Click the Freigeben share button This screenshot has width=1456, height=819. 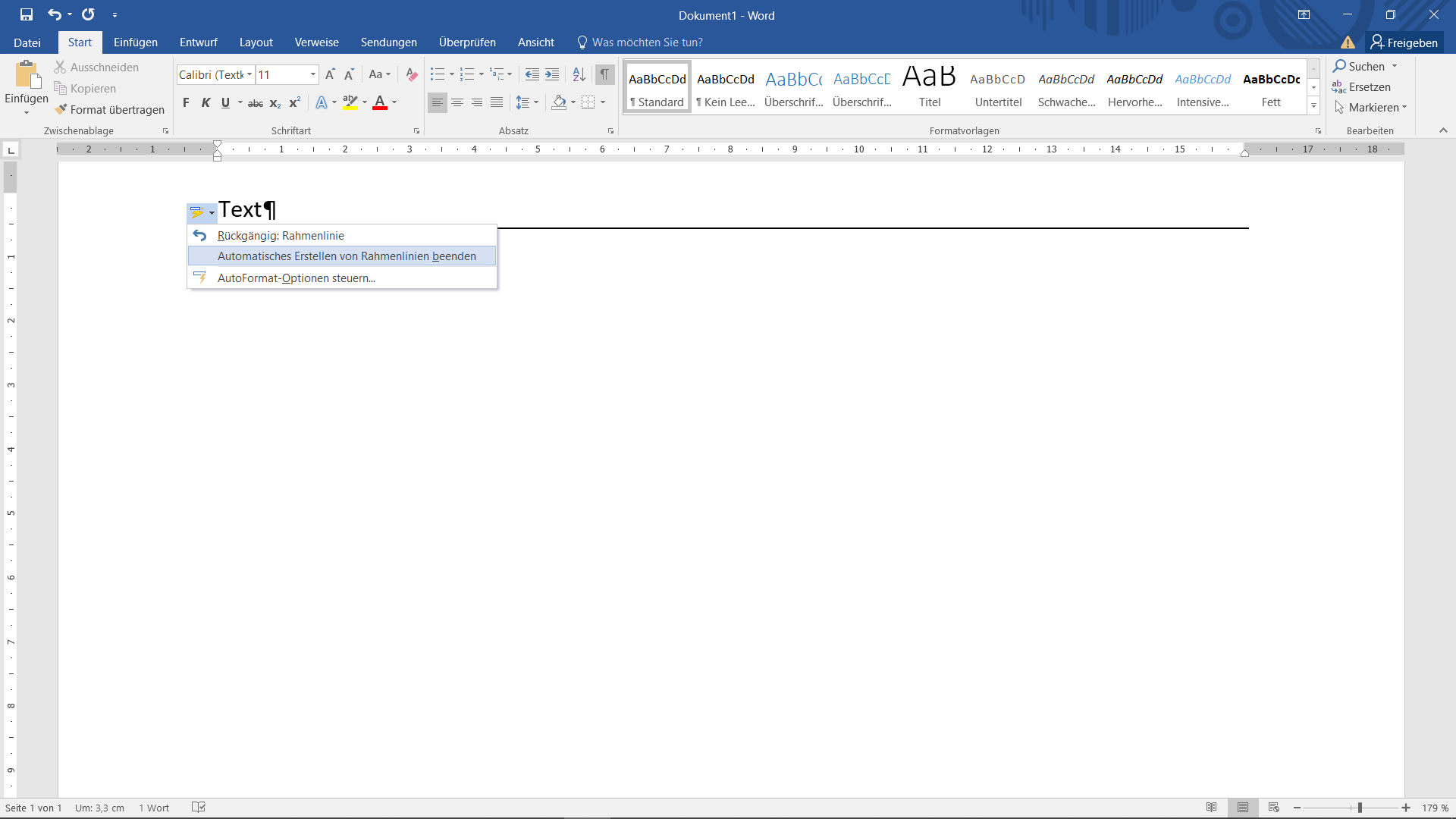(1404, 42)
